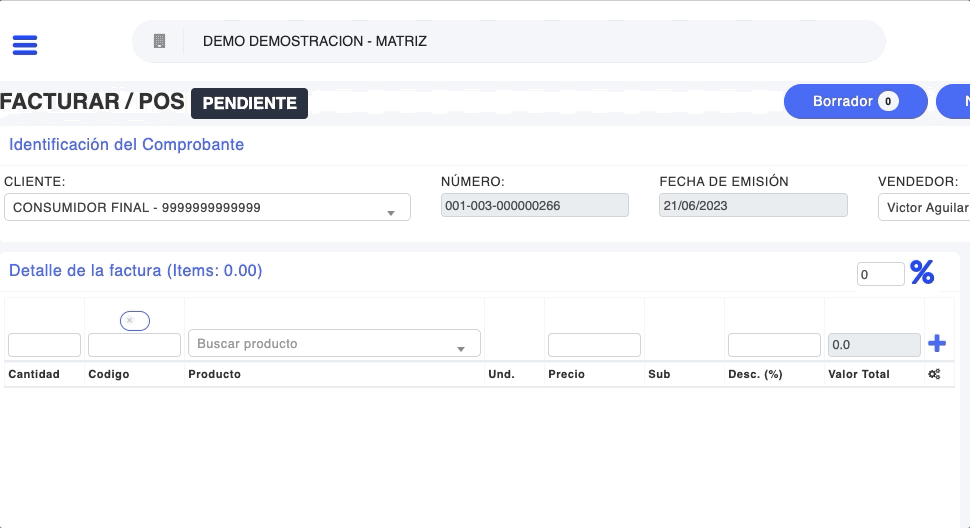The image size is (970, 528).
Task: Click the Número field 001-003-000000266
Action: pyautogui.click(x=534, y=205)
